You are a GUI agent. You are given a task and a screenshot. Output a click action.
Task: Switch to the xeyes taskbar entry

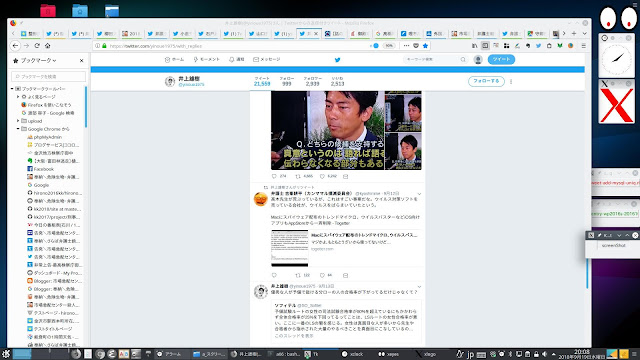coord(389,354)
